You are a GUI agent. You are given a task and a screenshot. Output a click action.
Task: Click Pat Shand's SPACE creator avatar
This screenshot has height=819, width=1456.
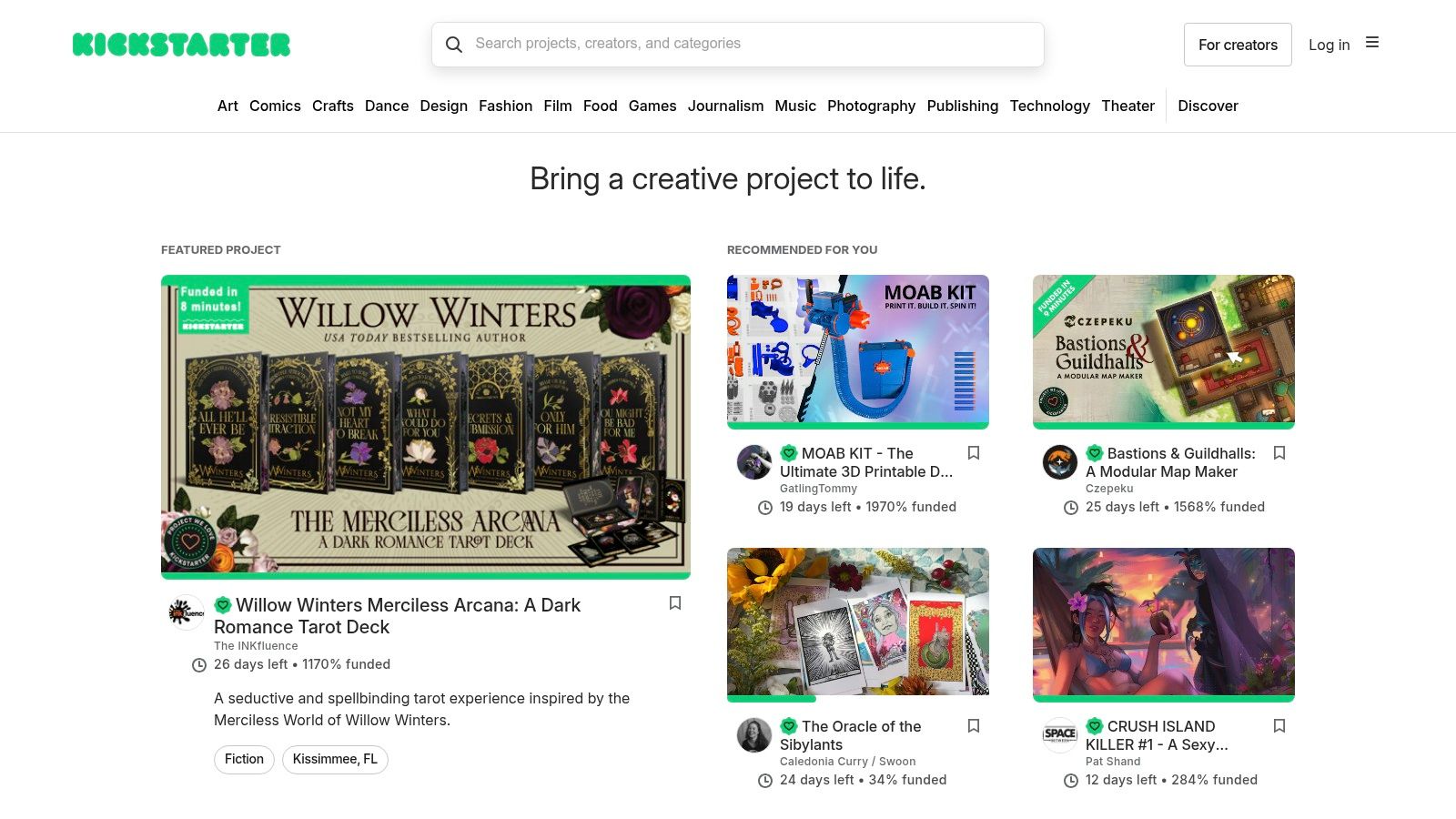1059,735
